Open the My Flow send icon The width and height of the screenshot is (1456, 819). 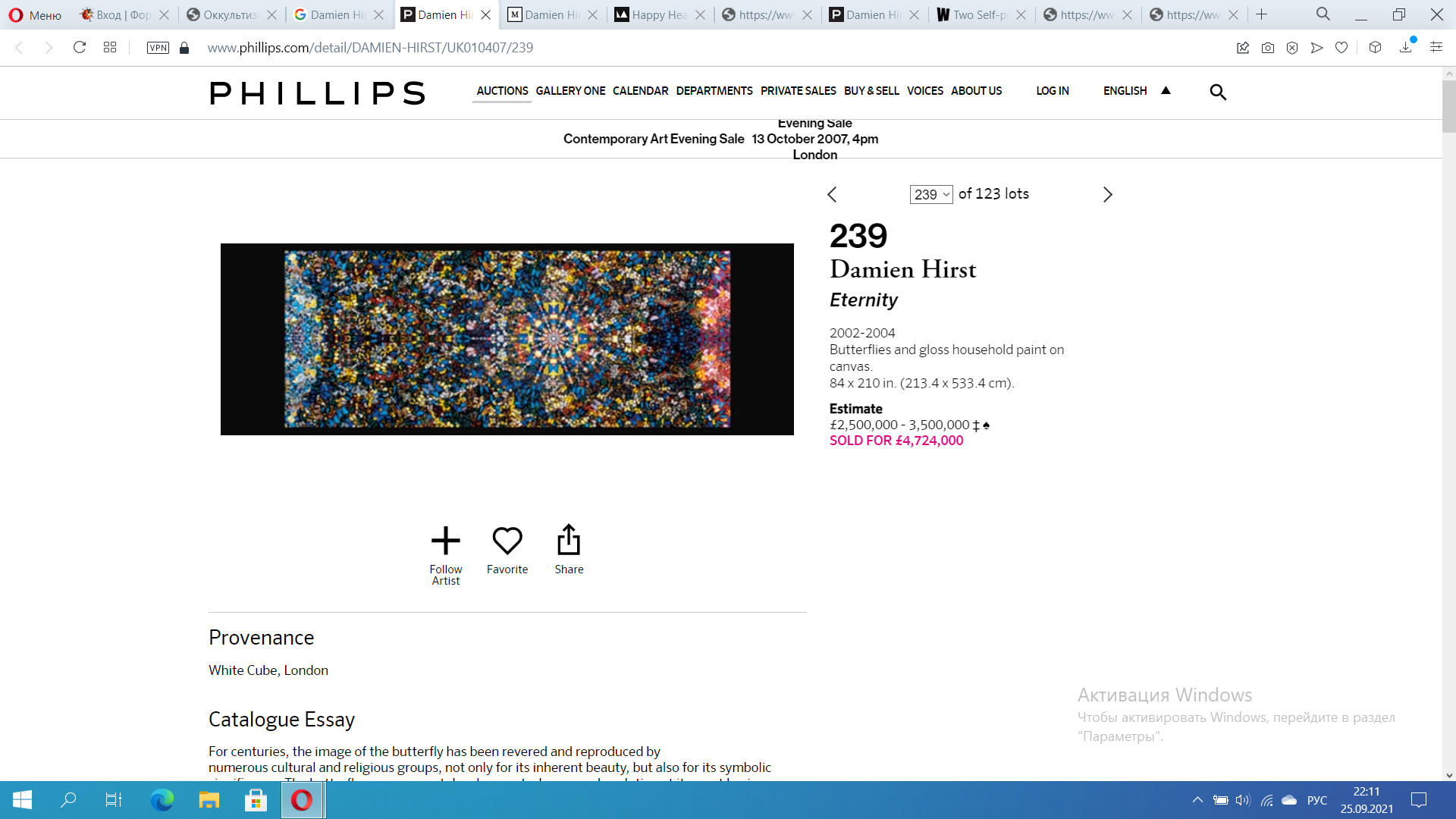point(1317,48)
